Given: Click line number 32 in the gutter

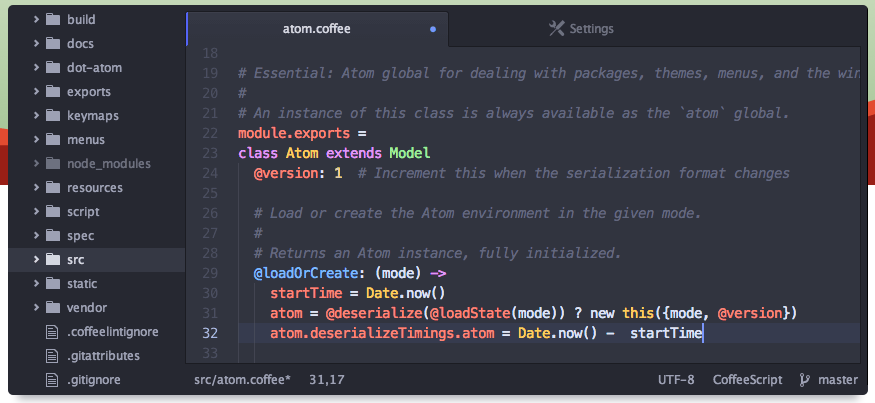Looking at the screenshot, I should coord(210,333).
